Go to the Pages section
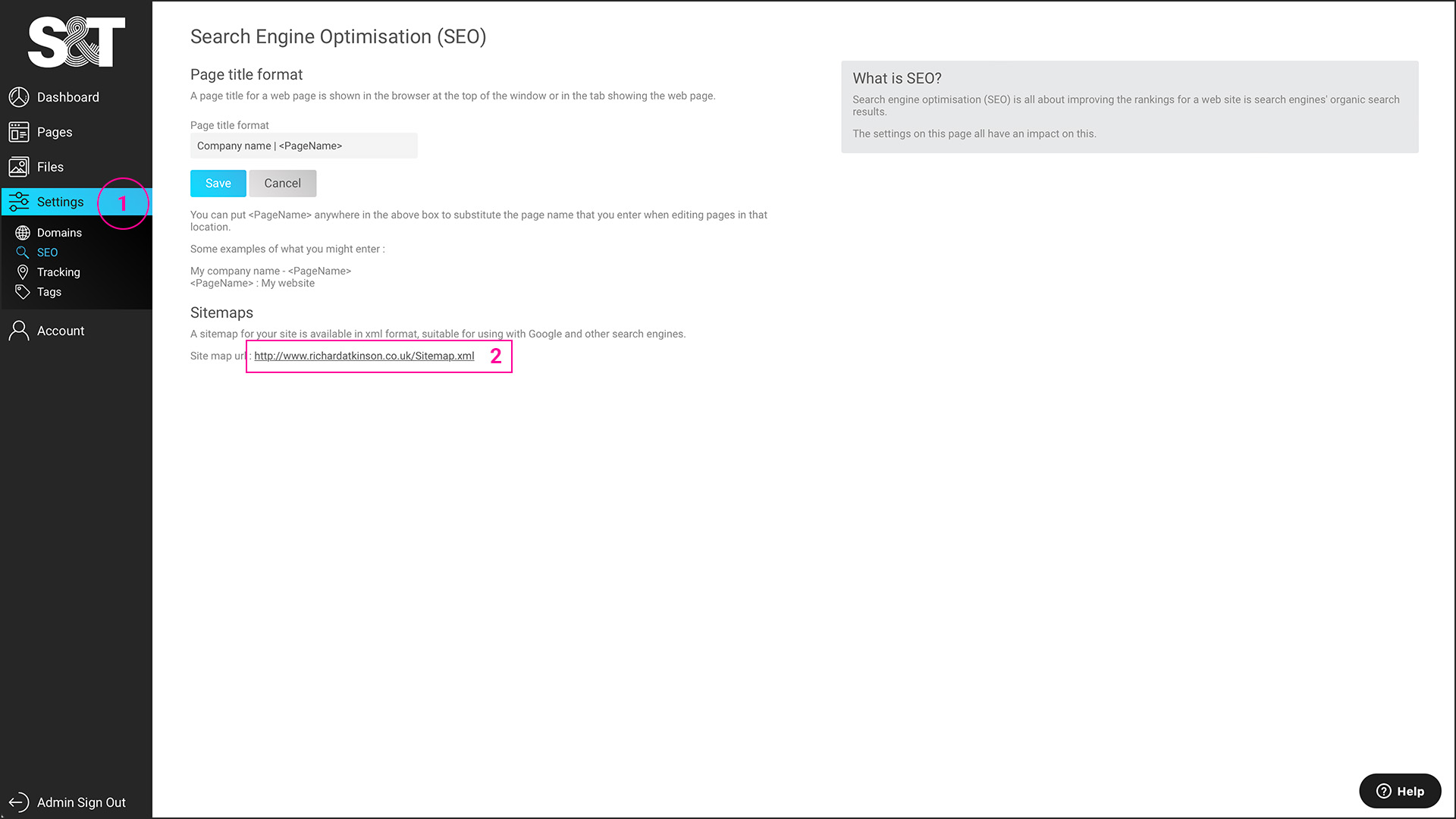 55,132
